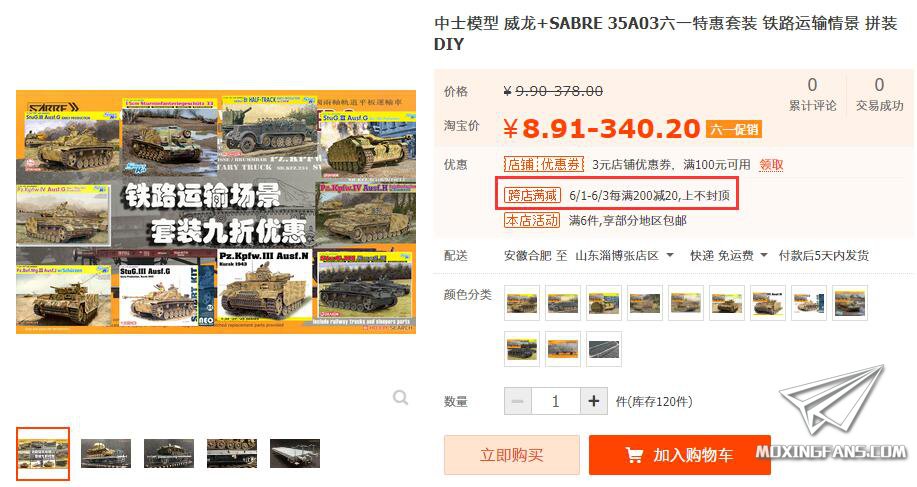Show the second gallery thumbnail image
Image resolution: width=917 pixels, height=487 pixels.
point(106,454)
